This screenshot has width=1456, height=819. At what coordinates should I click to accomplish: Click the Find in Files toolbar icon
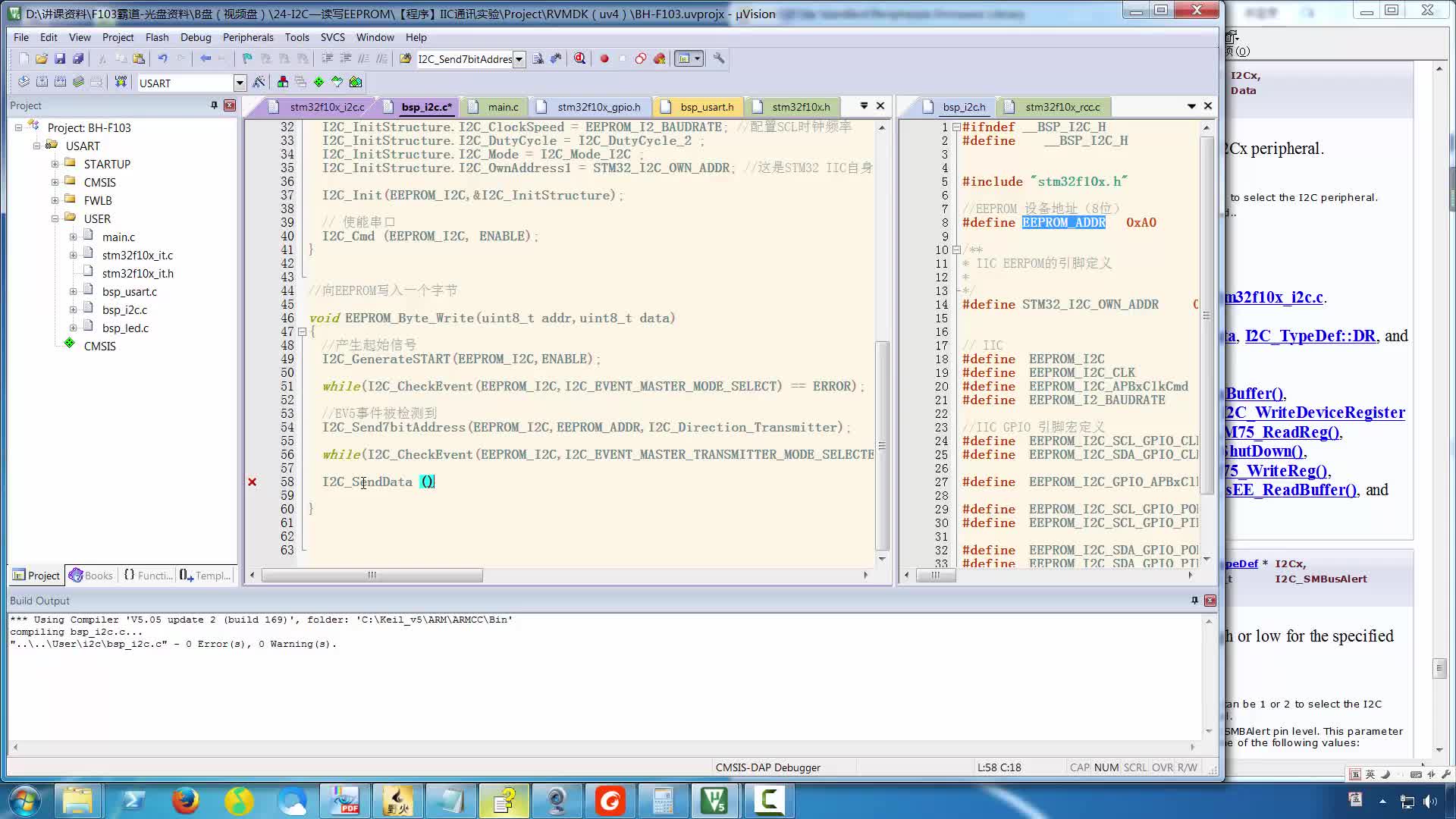405,58
